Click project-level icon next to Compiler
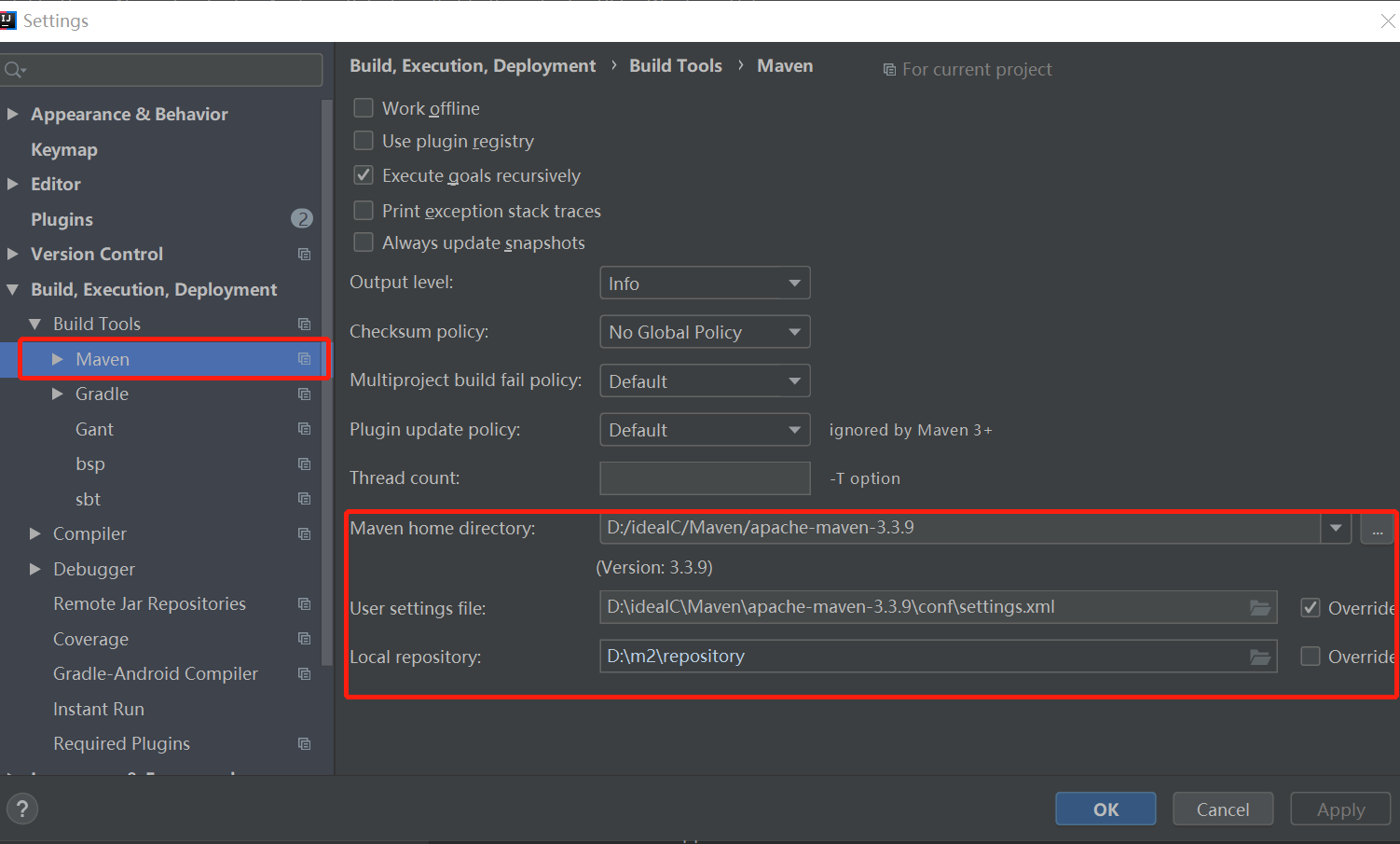1400x844 pixels. coord(304,533)
